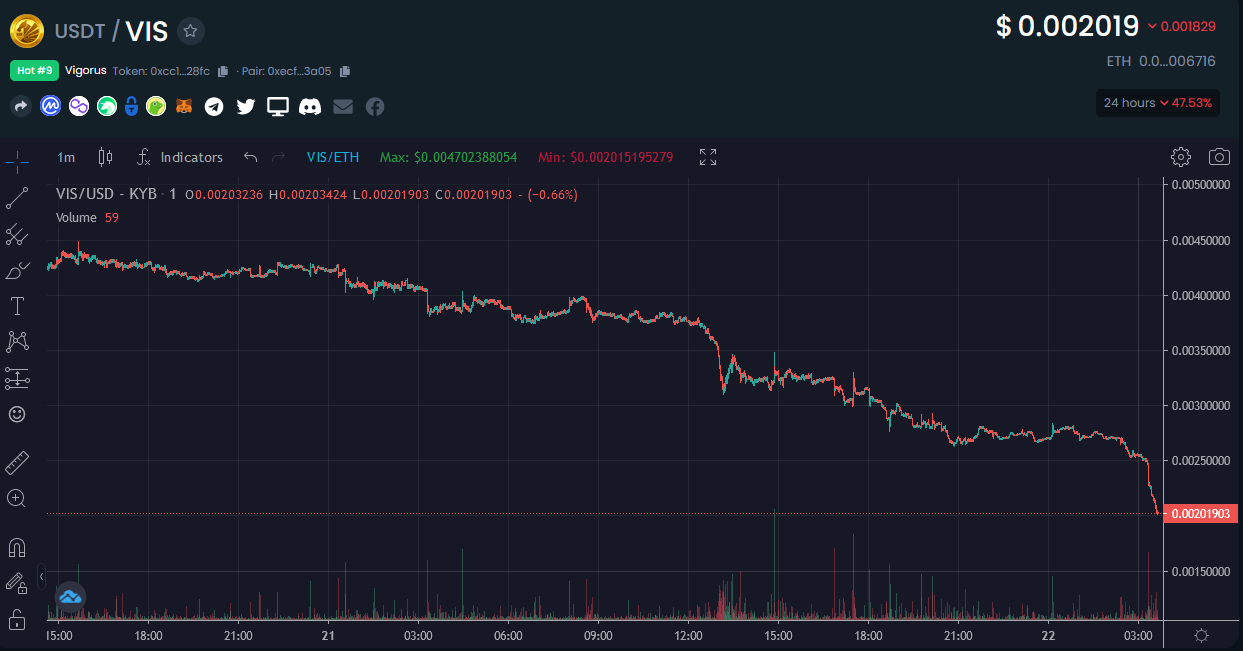The width and height of the screenshot is (1243, 651).
Task: Select the Trend Line drawing tool
Action: click(x=17, y=197)
